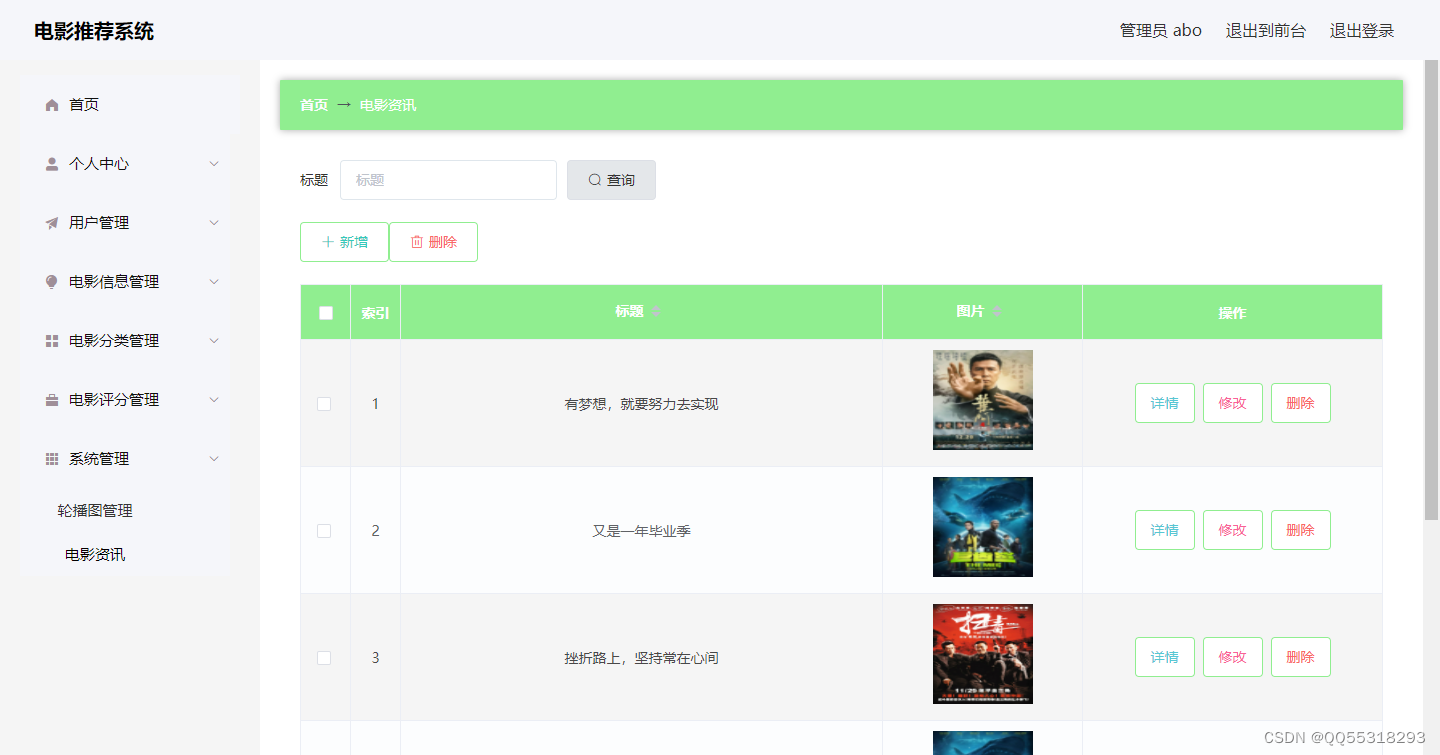Click sort arrows in 标题 column header
1440x755 pixels.
[656, 312]
